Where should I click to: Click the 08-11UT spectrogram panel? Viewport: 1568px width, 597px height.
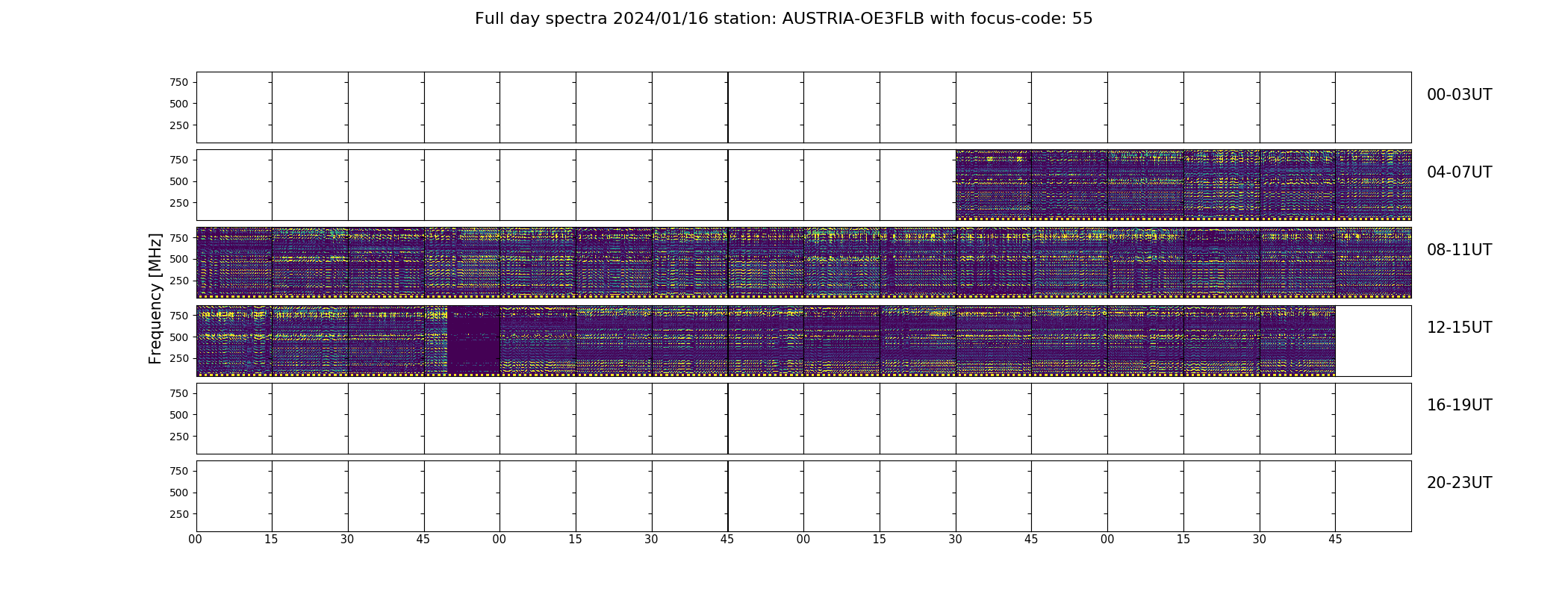803,263
